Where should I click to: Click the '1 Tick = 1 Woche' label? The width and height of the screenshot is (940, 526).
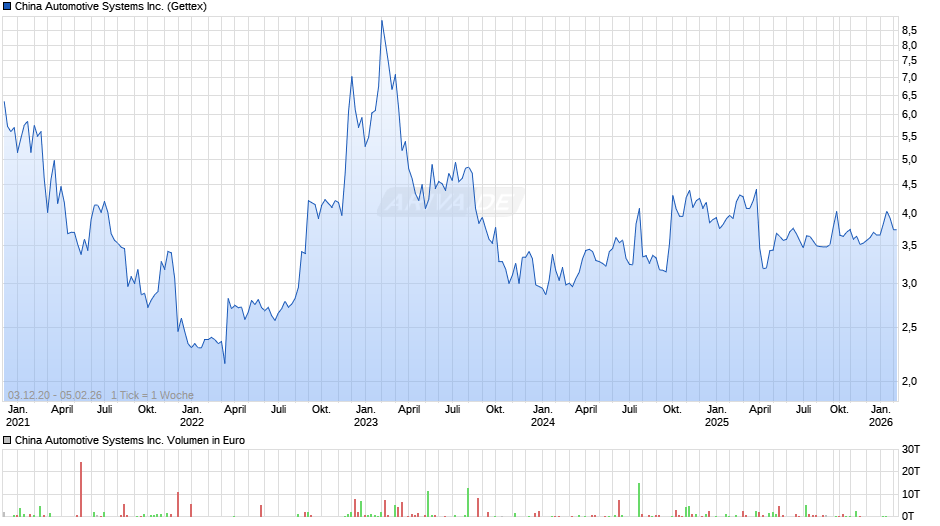coord(152,395)
